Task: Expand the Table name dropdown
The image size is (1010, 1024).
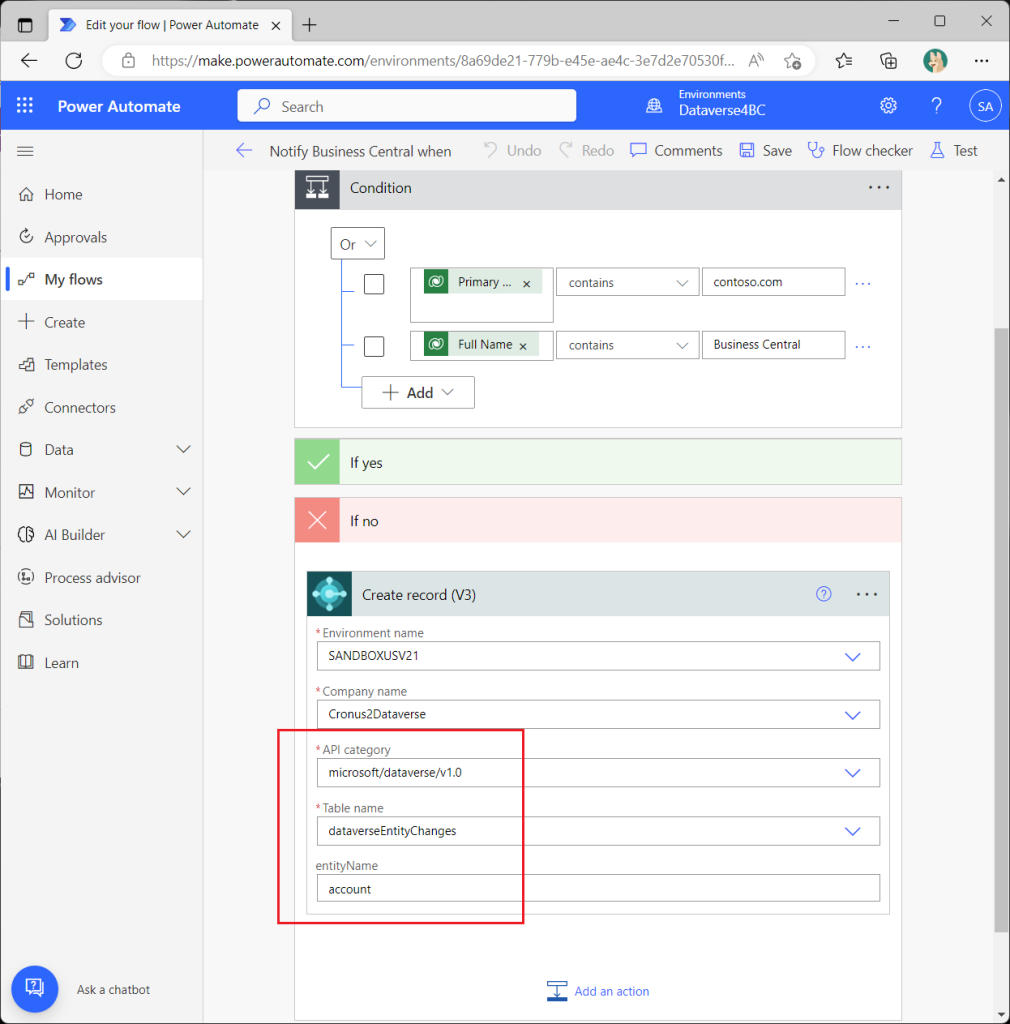Action: point(852,831)
